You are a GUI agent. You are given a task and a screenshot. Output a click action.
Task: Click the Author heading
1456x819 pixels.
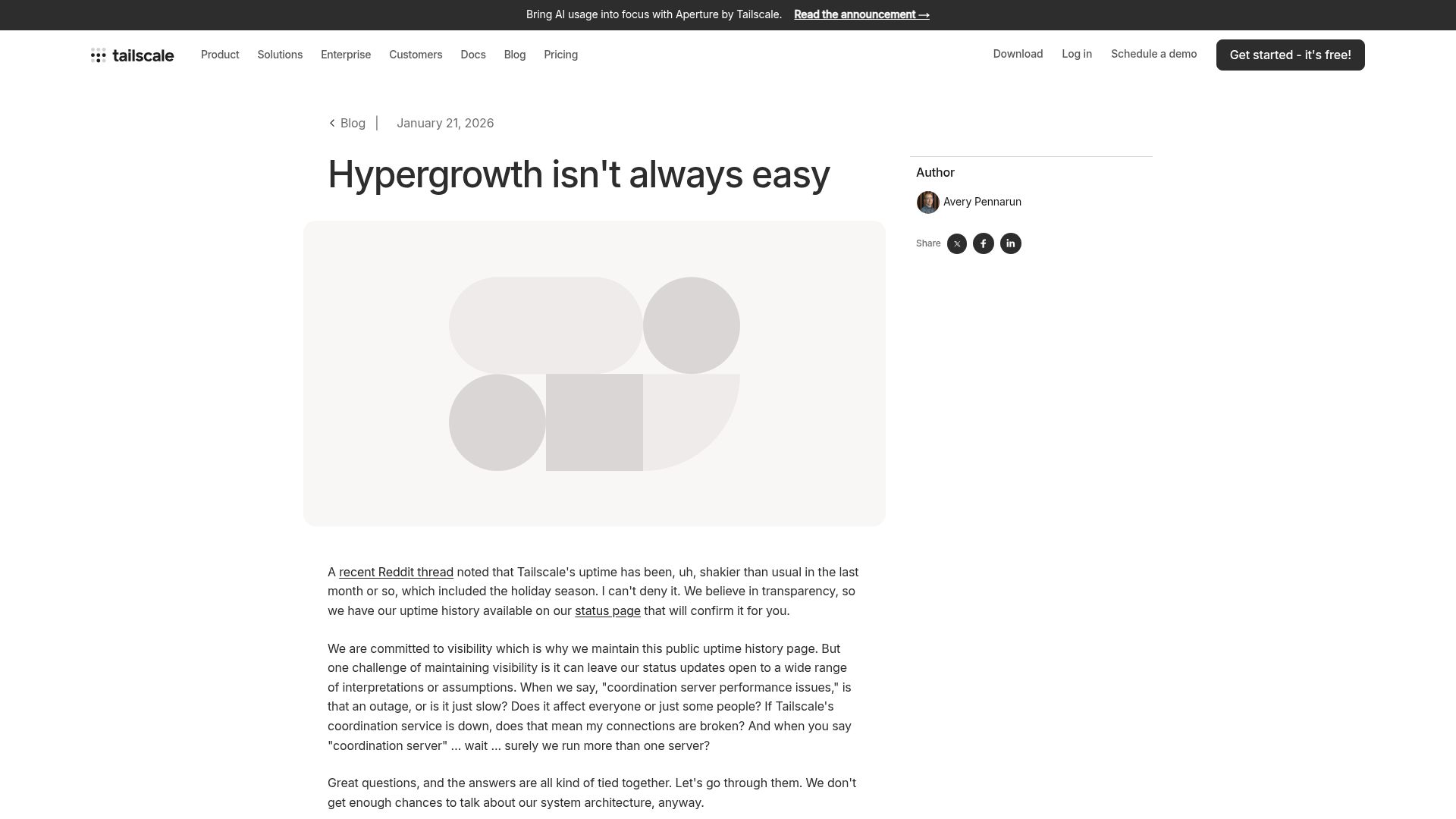point(935,173)
